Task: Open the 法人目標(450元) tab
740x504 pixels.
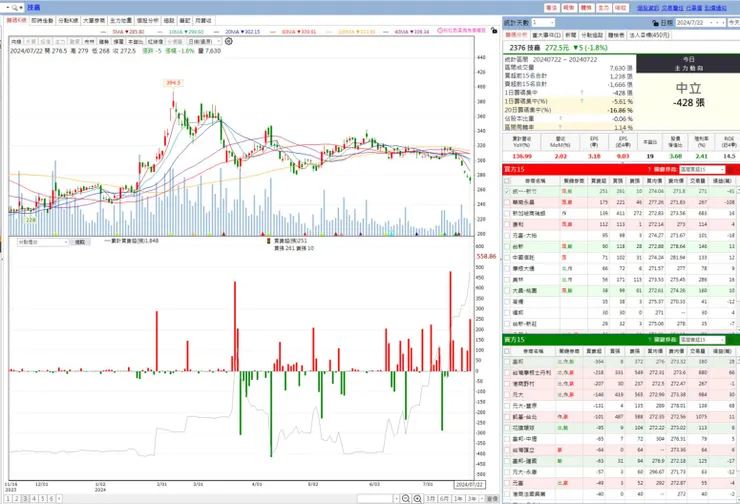Action: click(x=649, y=35)
